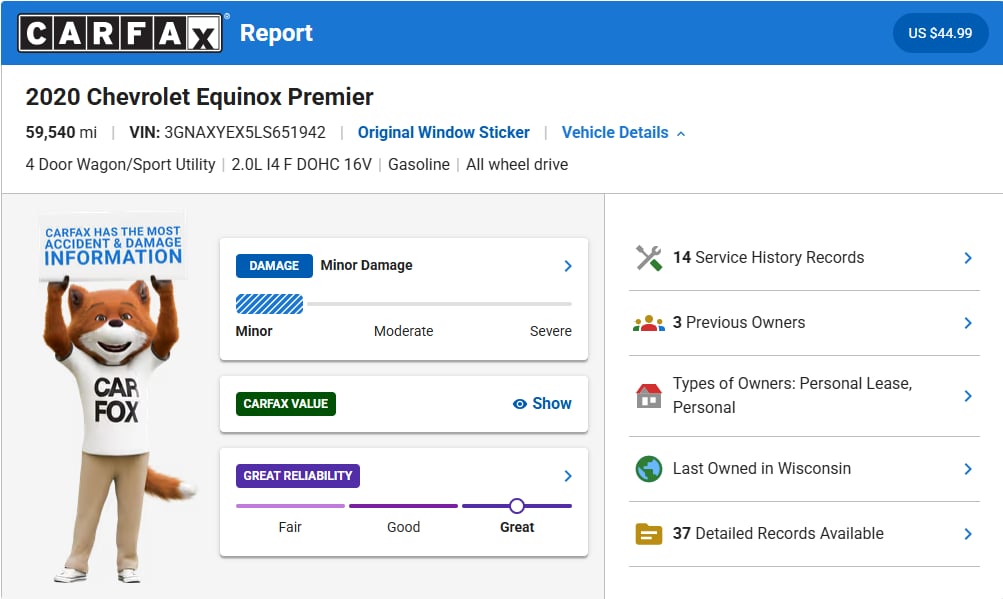Click the globe last owned icon
Viewport: 1003px width, 599px height.
point(649,468)
